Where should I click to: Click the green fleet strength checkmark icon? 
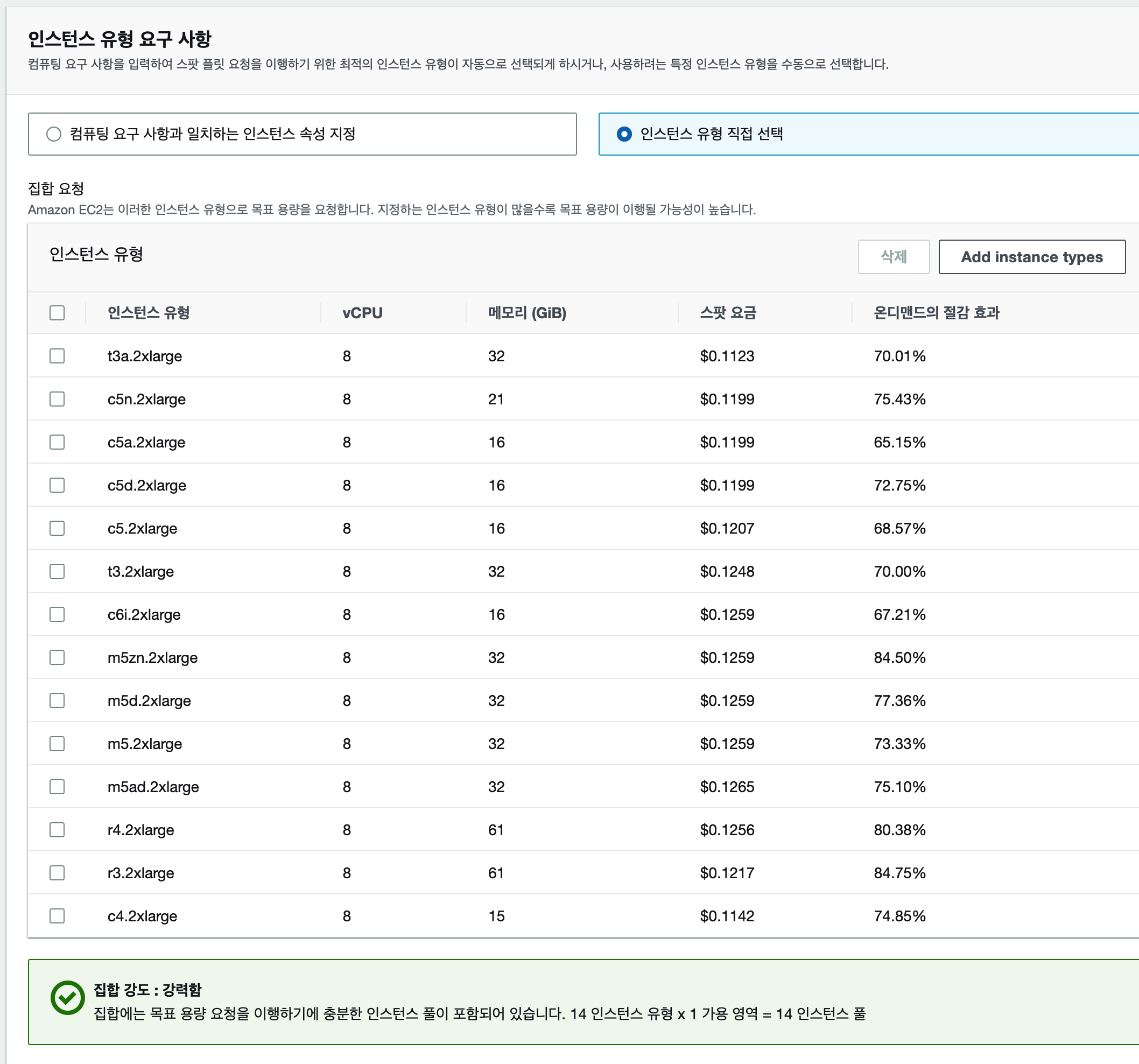[68, 997]
